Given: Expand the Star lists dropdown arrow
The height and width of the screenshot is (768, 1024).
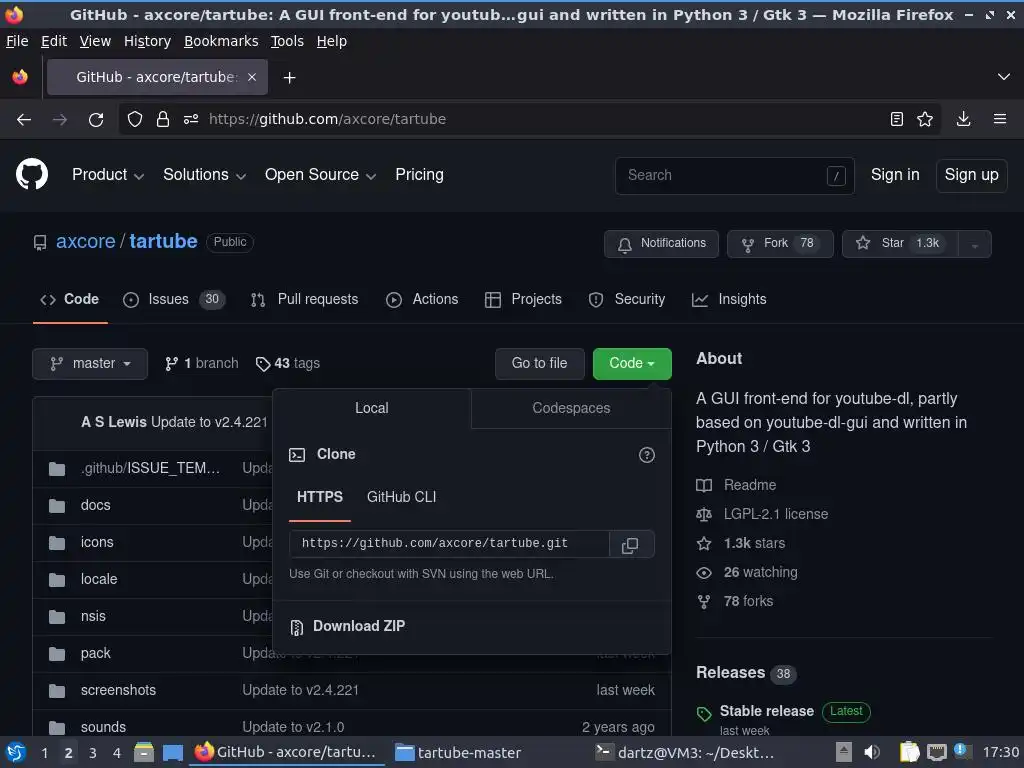Looking at the screenshot, I should tap(974, 244).
